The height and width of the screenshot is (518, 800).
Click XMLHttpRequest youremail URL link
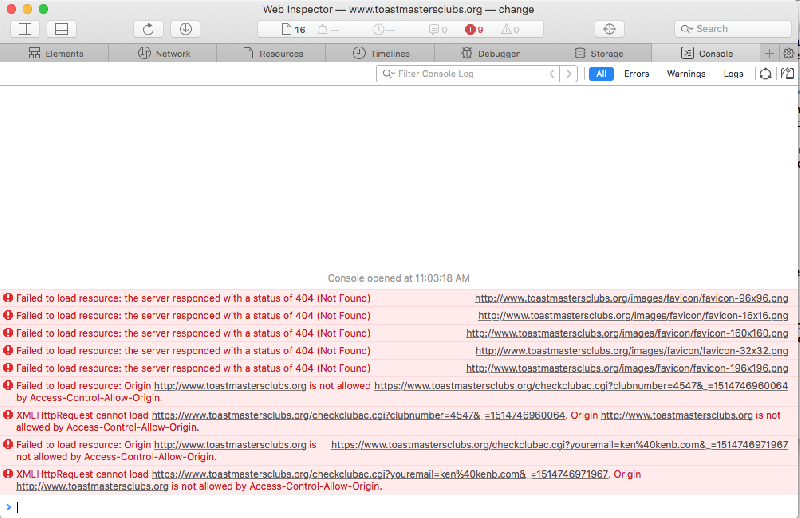coord(380,474)
